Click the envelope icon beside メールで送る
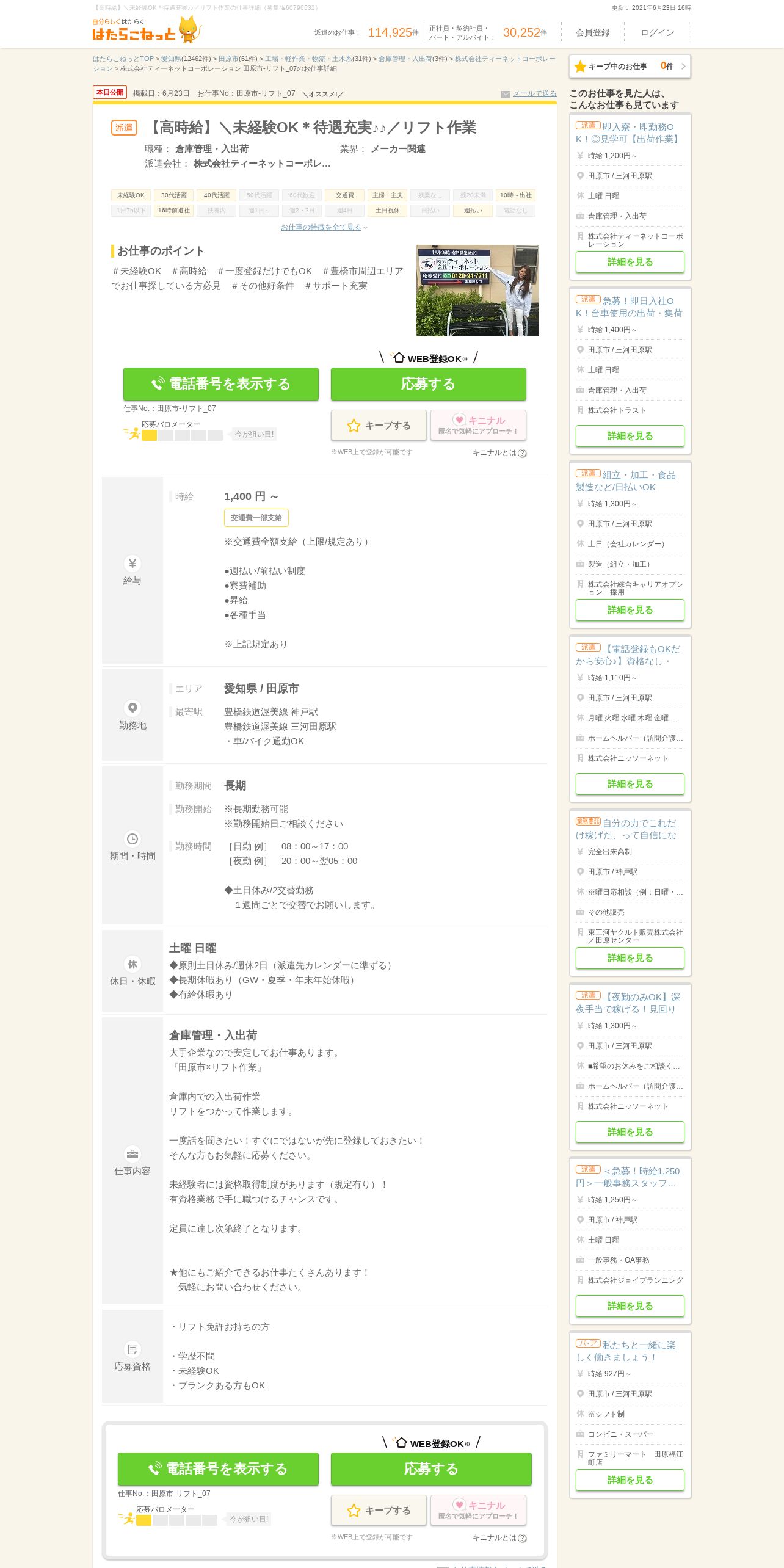Screen dimensions: 784x1568 [506, 94]
